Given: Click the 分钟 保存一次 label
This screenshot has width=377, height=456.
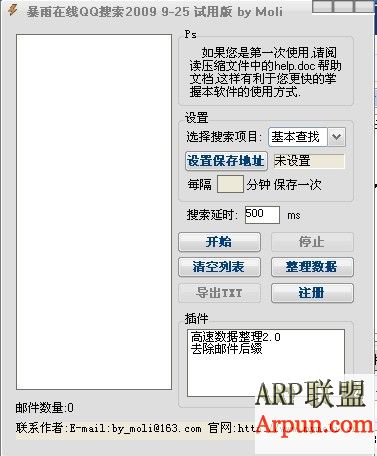Looking at the screenshot, I should click(x=284, y=184).
